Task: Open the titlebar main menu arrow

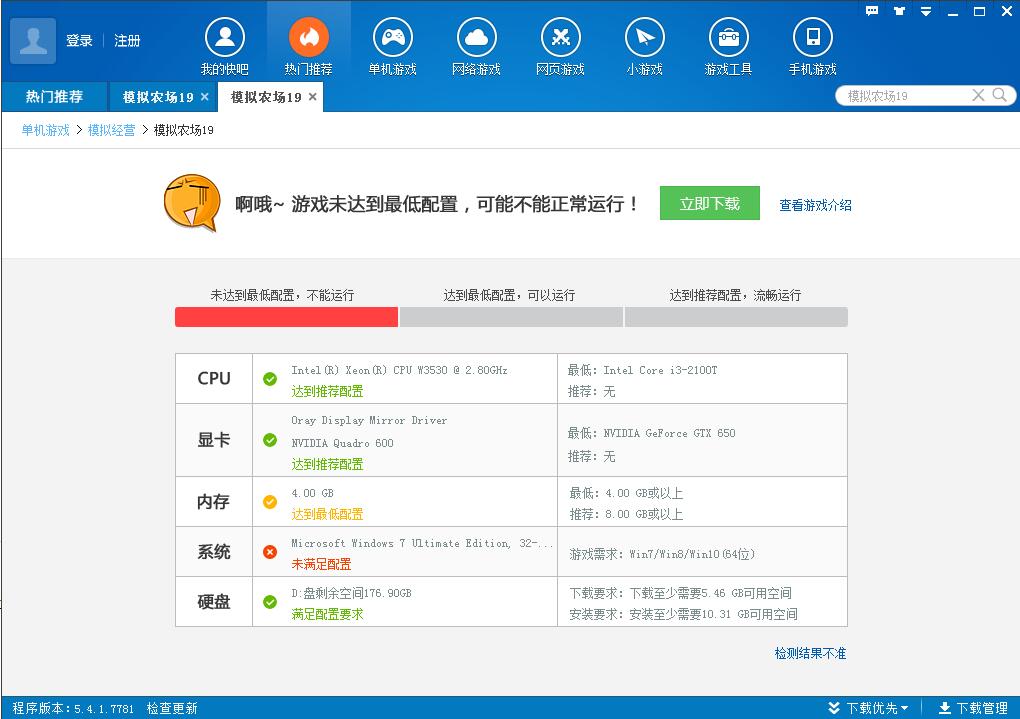Action: pyautogui.click(x=925, y=10)
